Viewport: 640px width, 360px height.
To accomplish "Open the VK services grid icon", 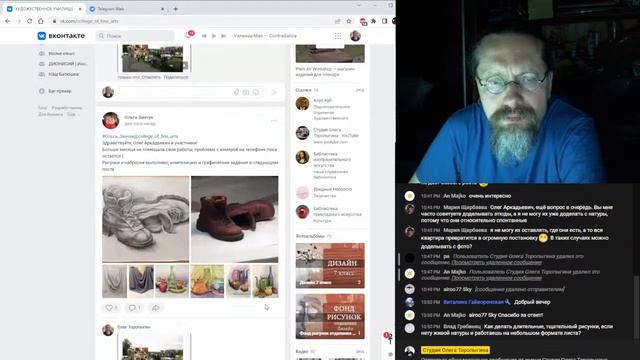I will tap(338, 36).
